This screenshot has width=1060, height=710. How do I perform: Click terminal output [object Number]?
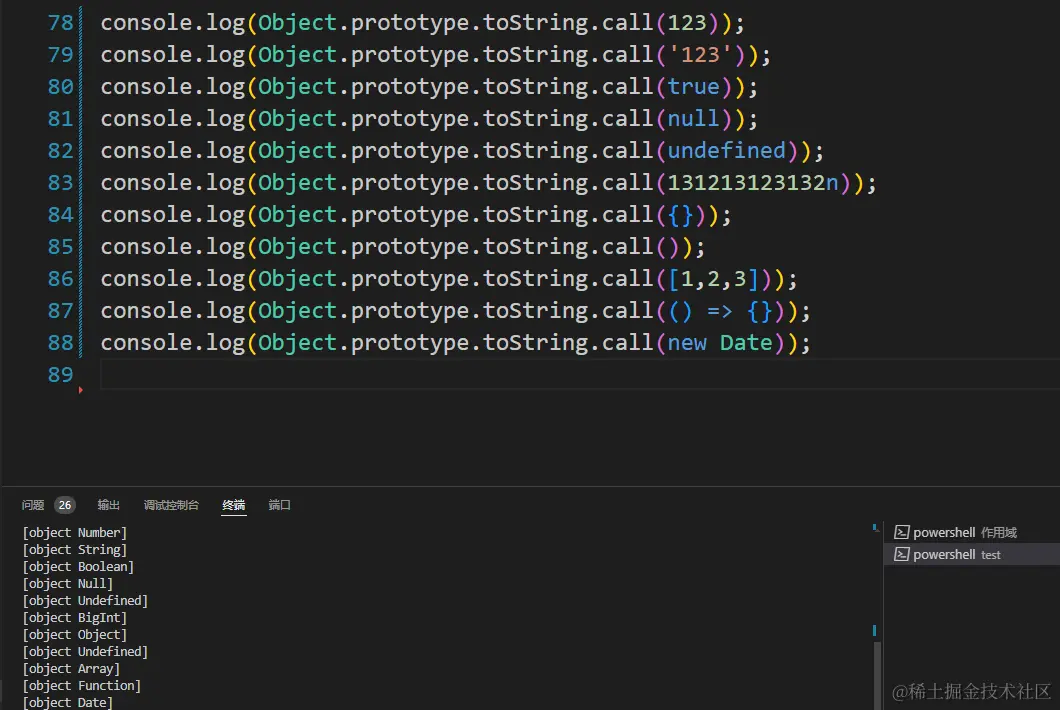[x=74, y=533]
